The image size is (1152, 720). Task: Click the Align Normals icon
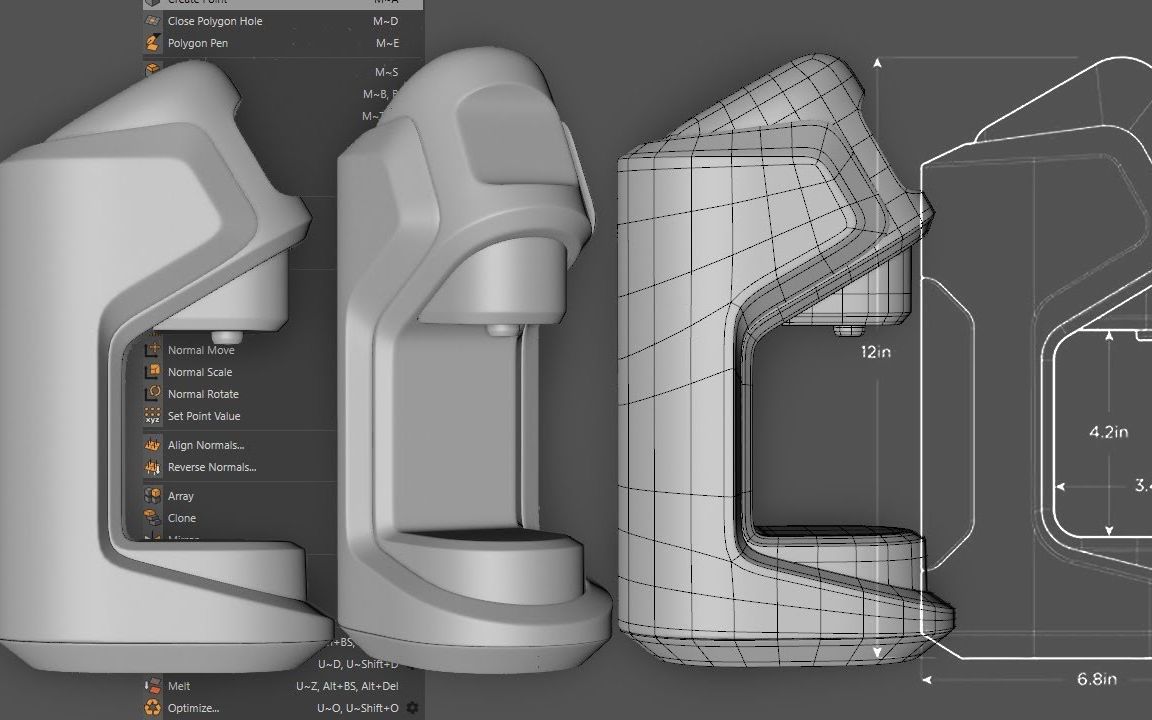pos(155,444)
